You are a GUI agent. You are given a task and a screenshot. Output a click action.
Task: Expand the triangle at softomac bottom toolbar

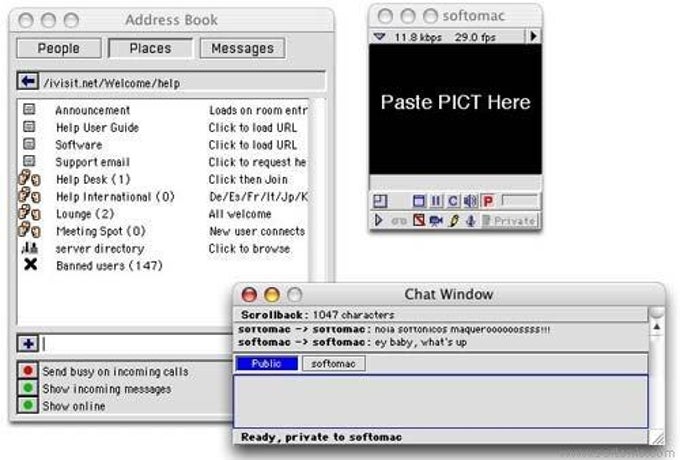point(379,220)
